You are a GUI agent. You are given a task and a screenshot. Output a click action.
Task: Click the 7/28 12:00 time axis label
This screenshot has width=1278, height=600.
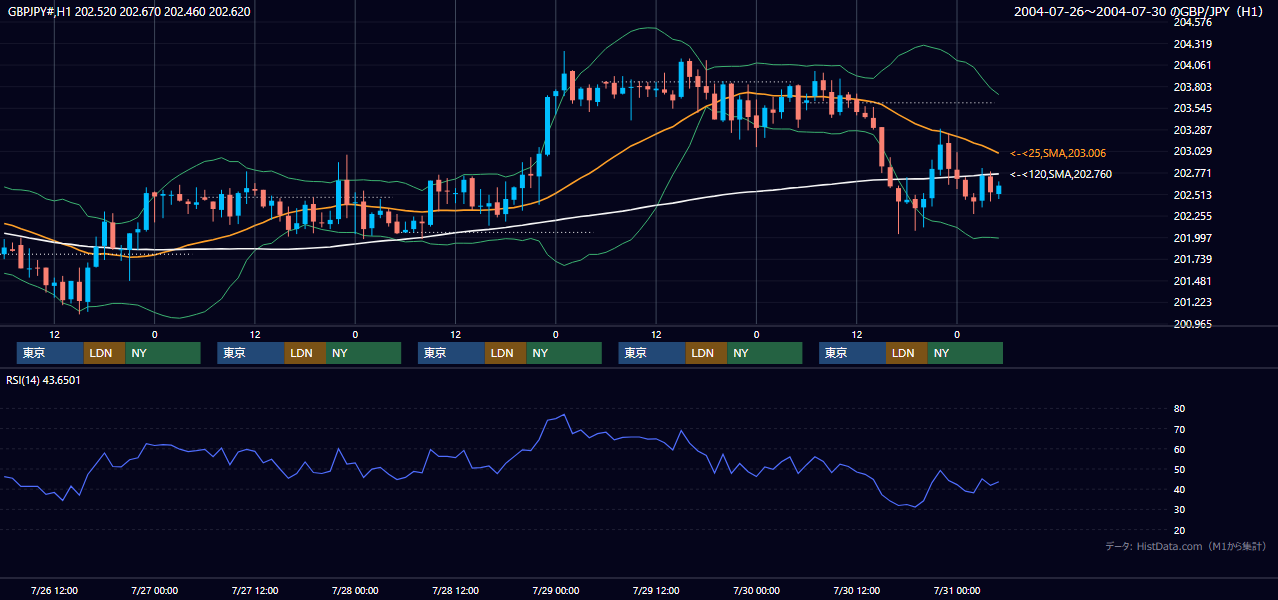pos(455,590)
